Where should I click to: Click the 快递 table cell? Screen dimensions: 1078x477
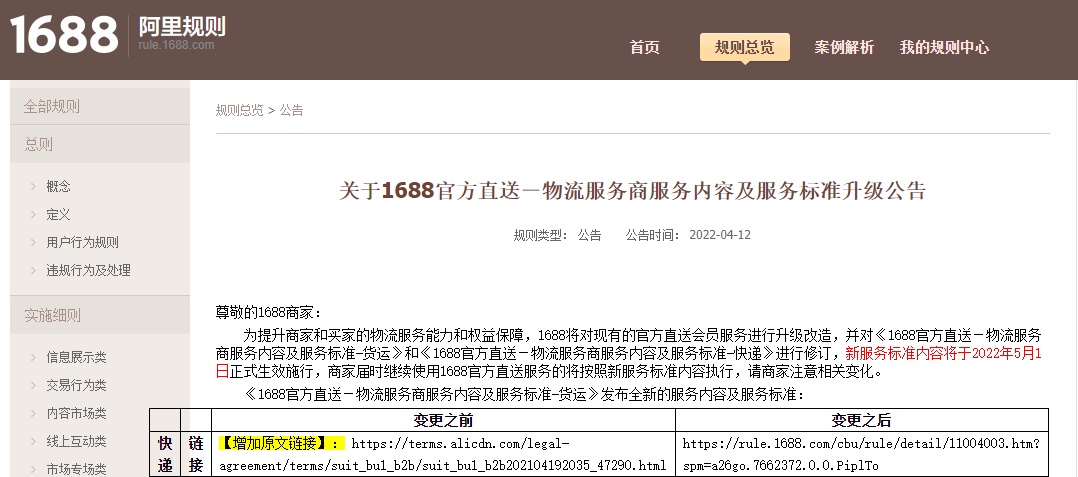click(x=165, y=454)
